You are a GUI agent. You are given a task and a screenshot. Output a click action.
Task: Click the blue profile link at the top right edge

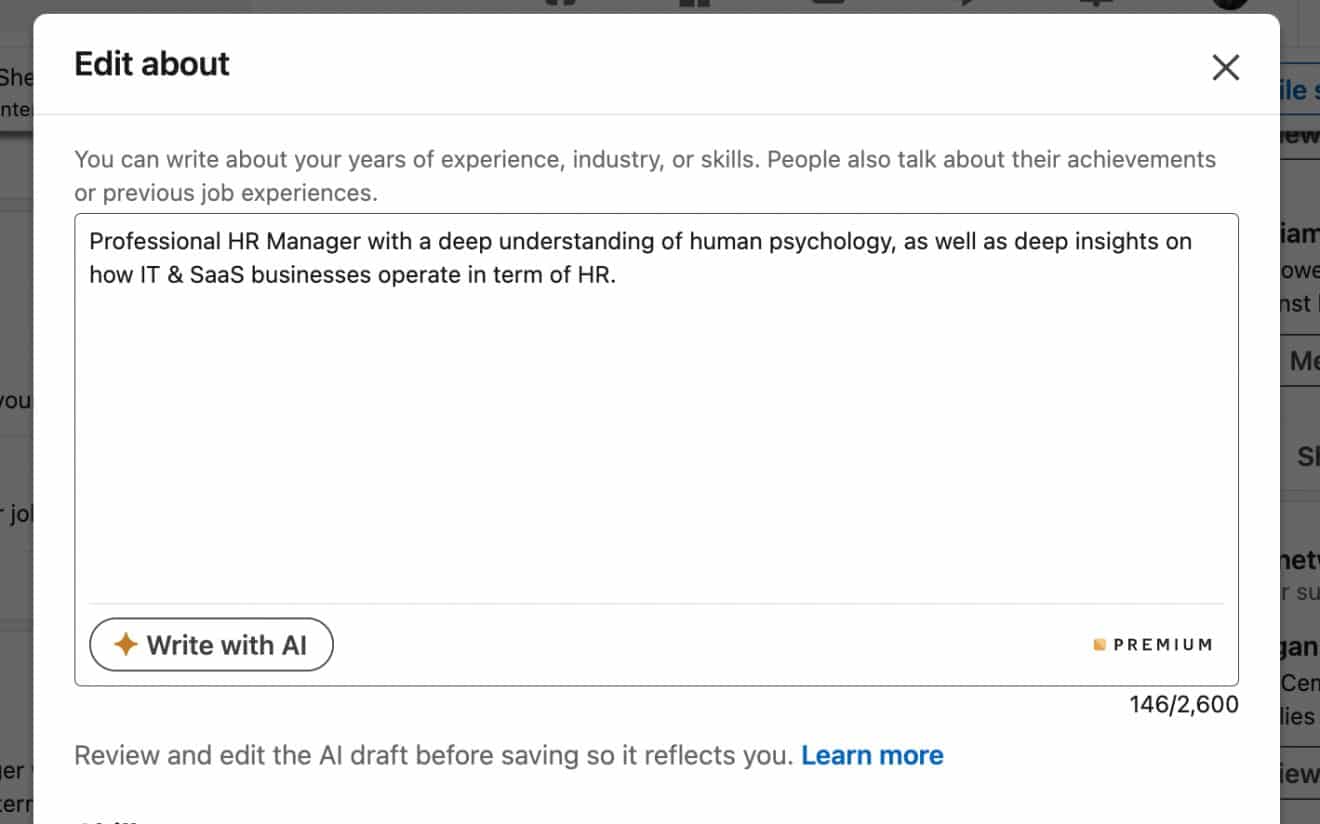1303,89
